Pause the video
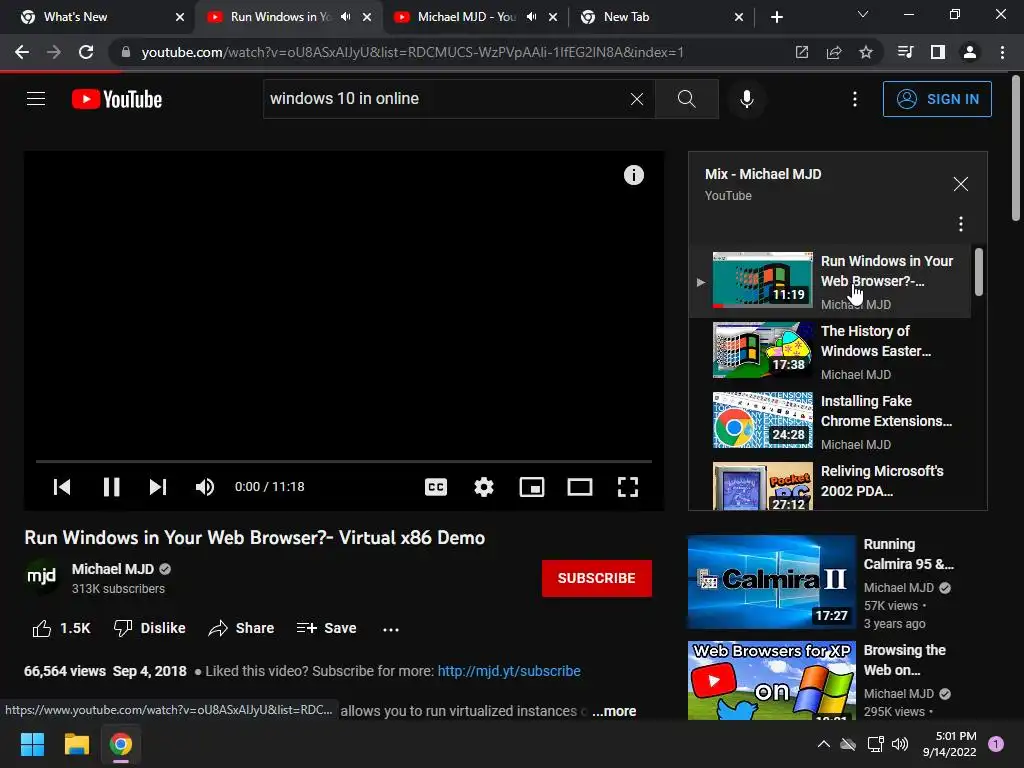 click(x=112, y=487)
